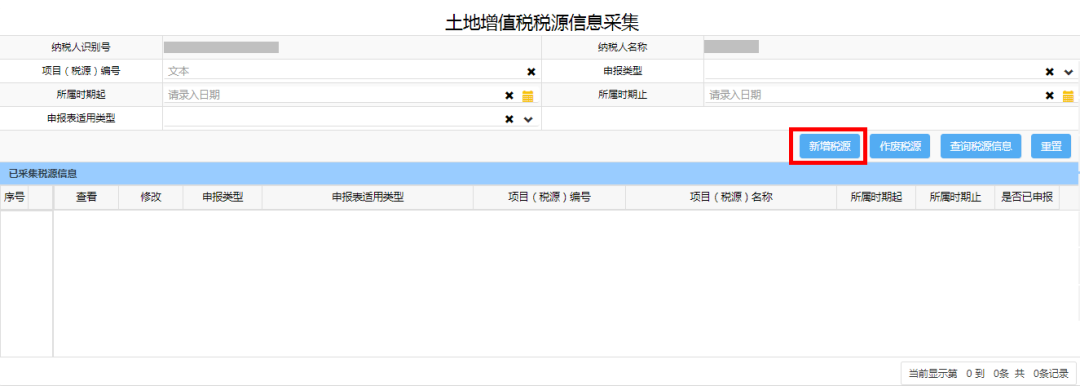
Task: Clear the 申报类型 selection
Action: [x=1050, y=72]
